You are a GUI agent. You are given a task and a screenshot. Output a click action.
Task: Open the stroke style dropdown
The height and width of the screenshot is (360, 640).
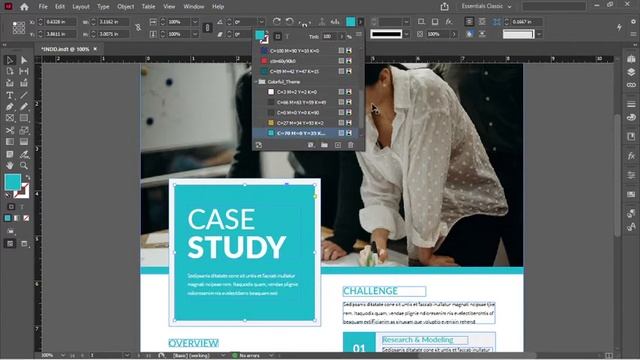click(x=407, y=34)
